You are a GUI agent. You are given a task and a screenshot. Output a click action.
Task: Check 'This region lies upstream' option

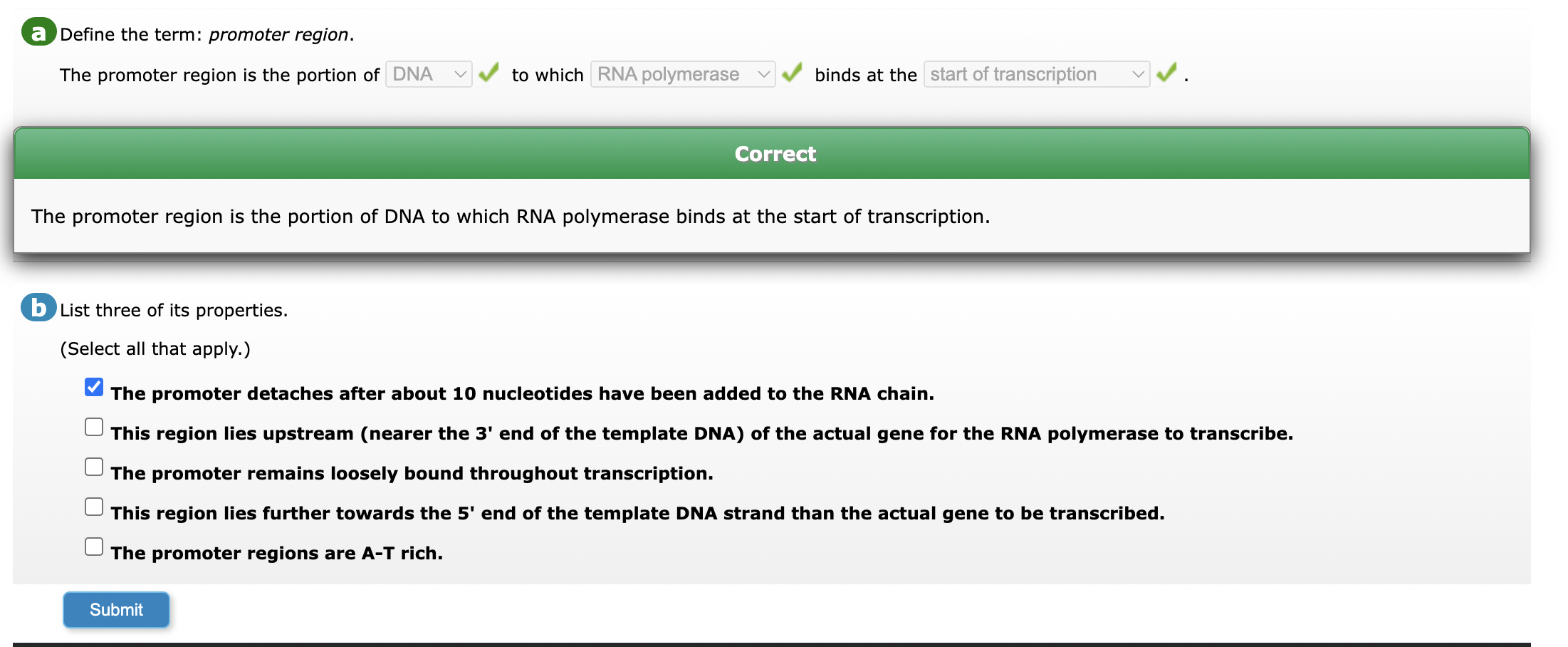(x=94, y=427)
